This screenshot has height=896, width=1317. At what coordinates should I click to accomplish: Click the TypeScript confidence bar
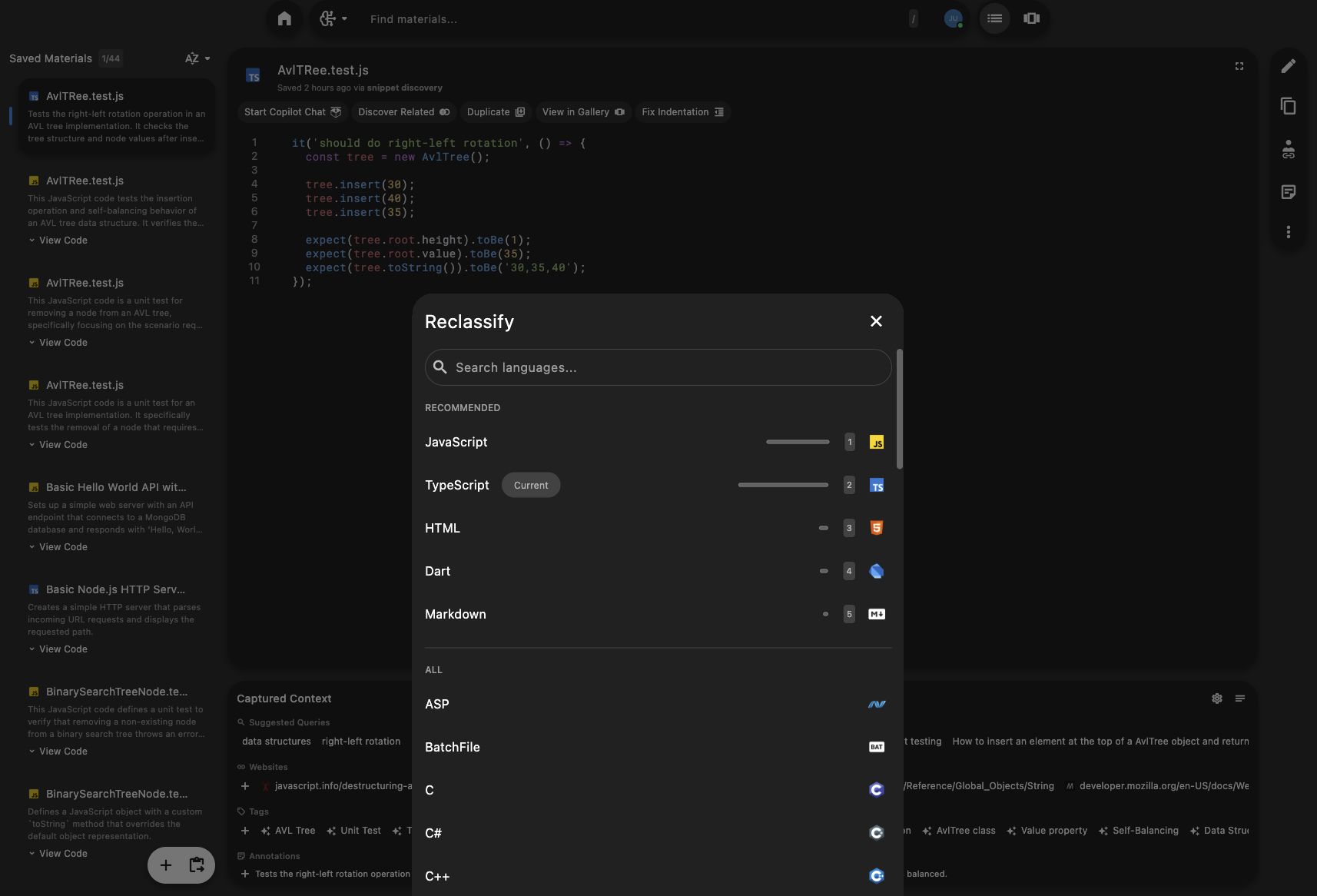click(x=783, y=485)
